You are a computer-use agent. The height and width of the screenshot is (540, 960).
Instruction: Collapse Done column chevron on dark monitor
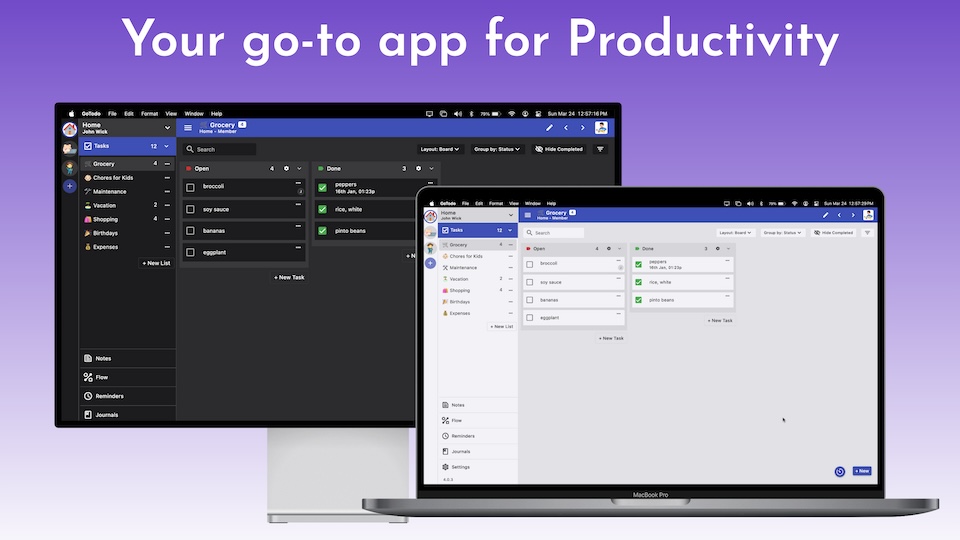[x=432, y=168]
